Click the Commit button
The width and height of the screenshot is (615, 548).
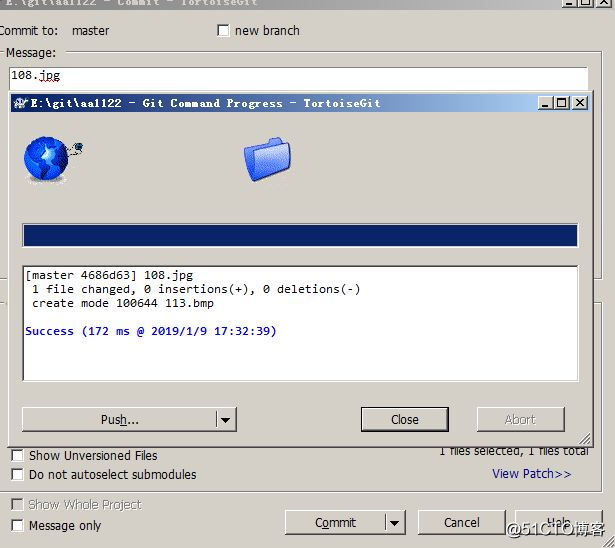[335, 523]
